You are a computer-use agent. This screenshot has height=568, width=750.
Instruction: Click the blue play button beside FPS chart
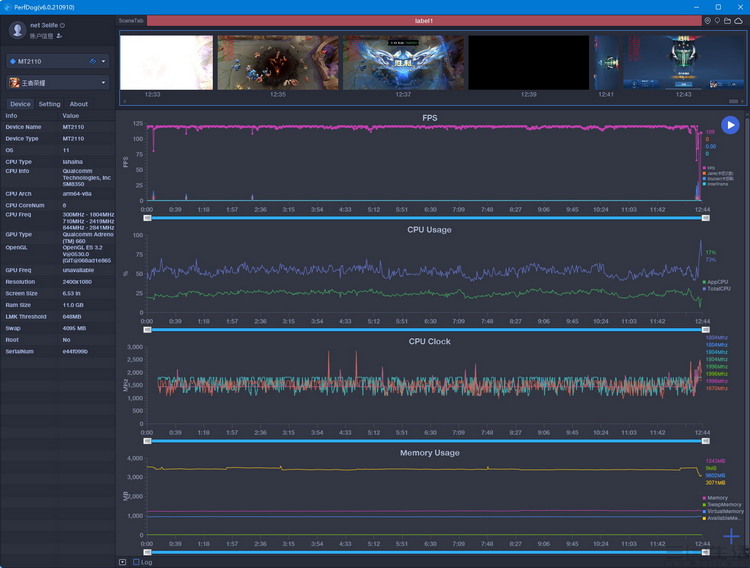tap(730, 125)
